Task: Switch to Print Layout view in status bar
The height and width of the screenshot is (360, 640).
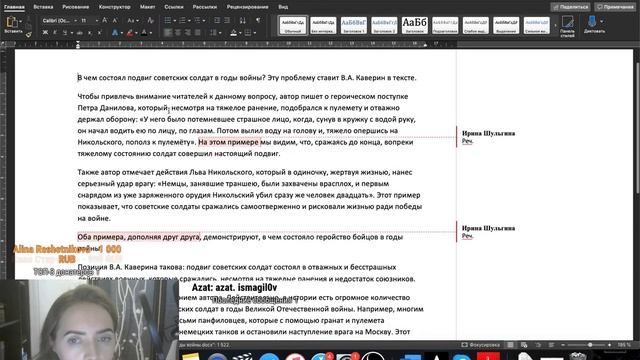Action: tap(510, 345)
